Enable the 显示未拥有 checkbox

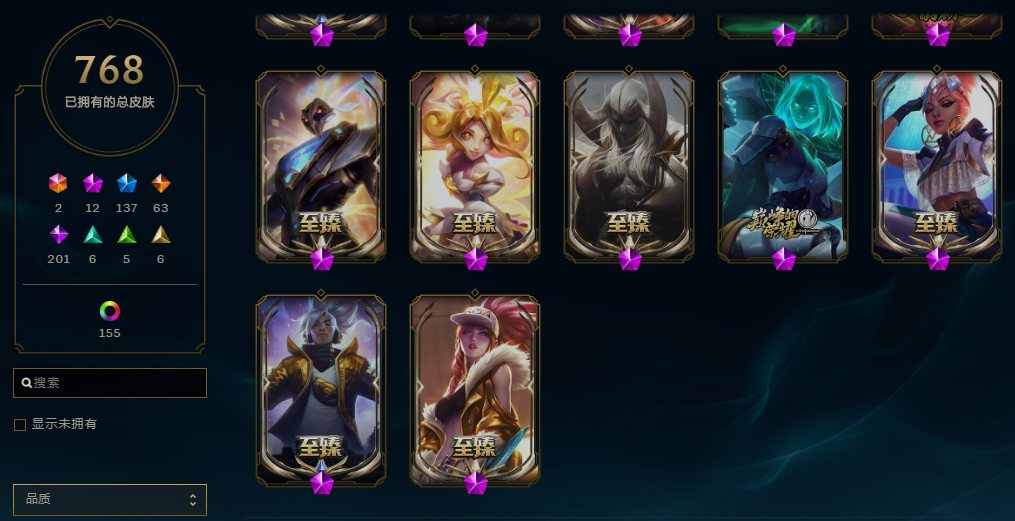coord(20,425)
